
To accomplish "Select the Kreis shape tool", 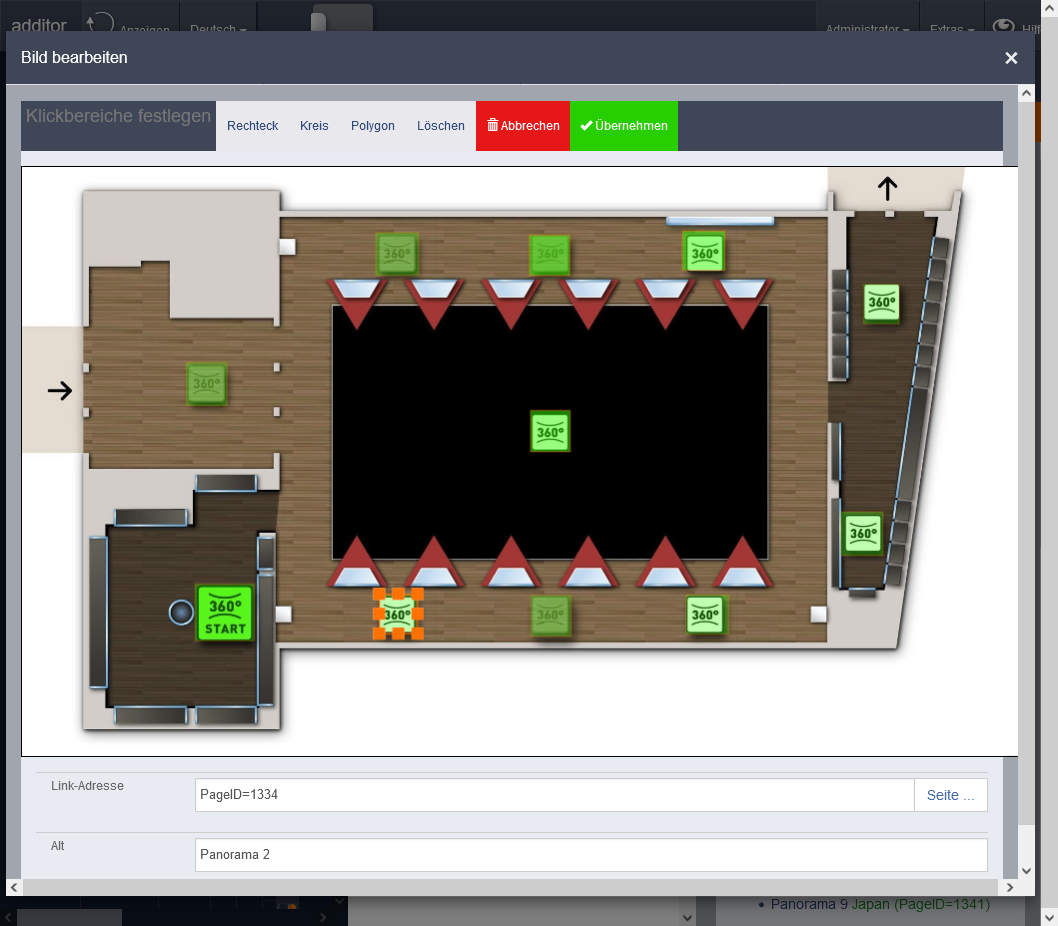I will tap(314, 126).
